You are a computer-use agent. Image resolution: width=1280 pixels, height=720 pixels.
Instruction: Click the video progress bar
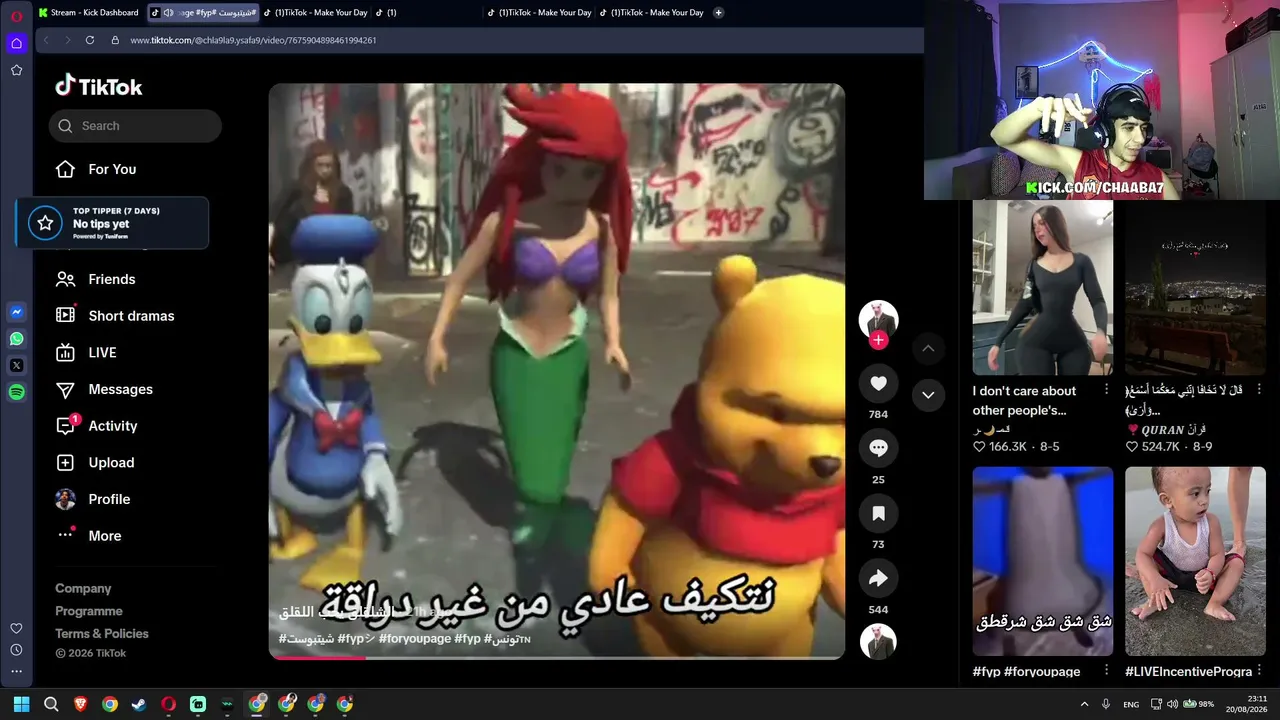[x=556, y=657]
